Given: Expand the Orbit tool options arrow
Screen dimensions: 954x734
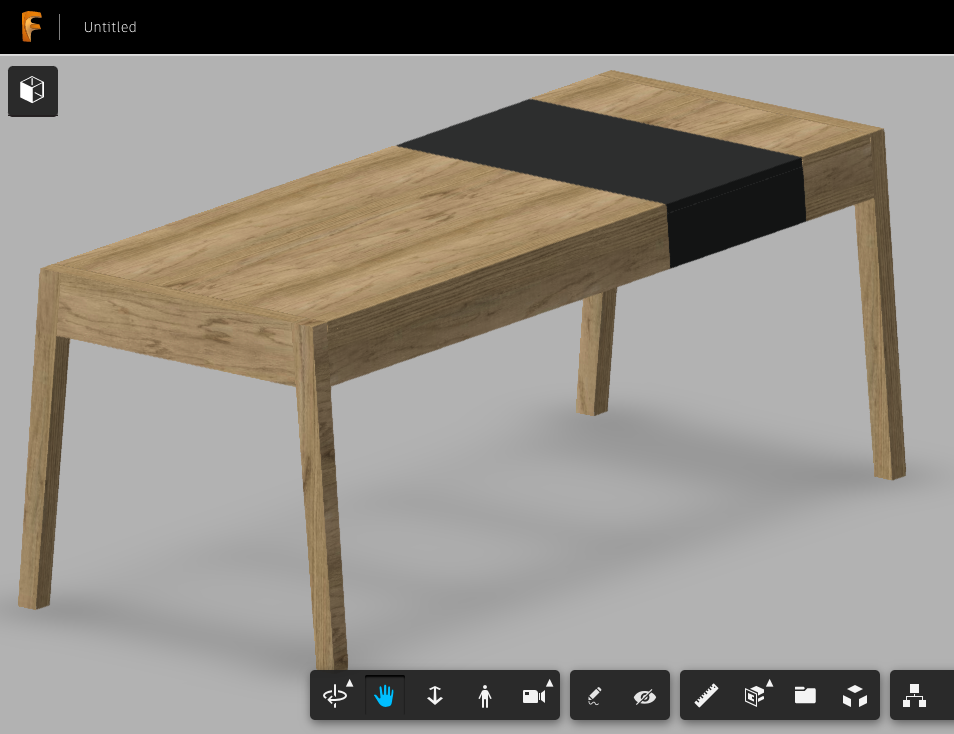Looking at the screenshot, I should click(350, 683).
